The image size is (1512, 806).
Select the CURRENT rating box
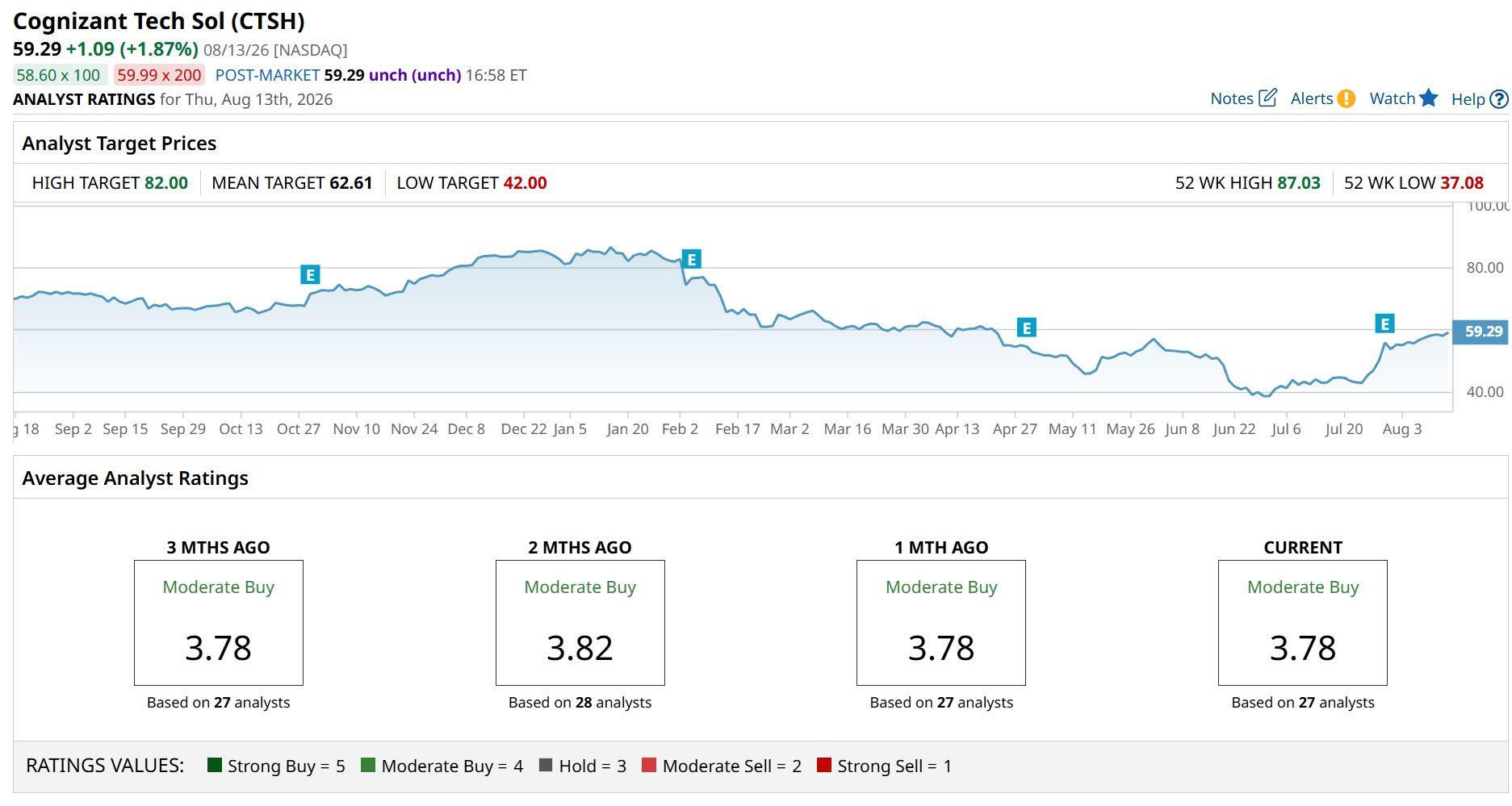click(1303, 623)
